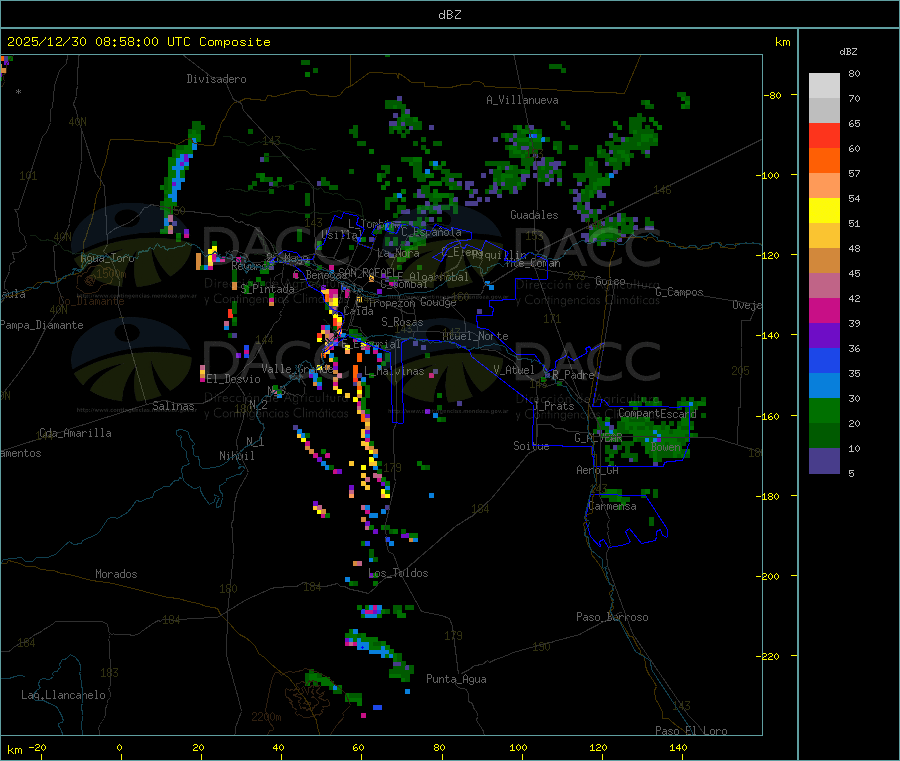
Task: Click the Guico location label
Action: click(610, 281)
